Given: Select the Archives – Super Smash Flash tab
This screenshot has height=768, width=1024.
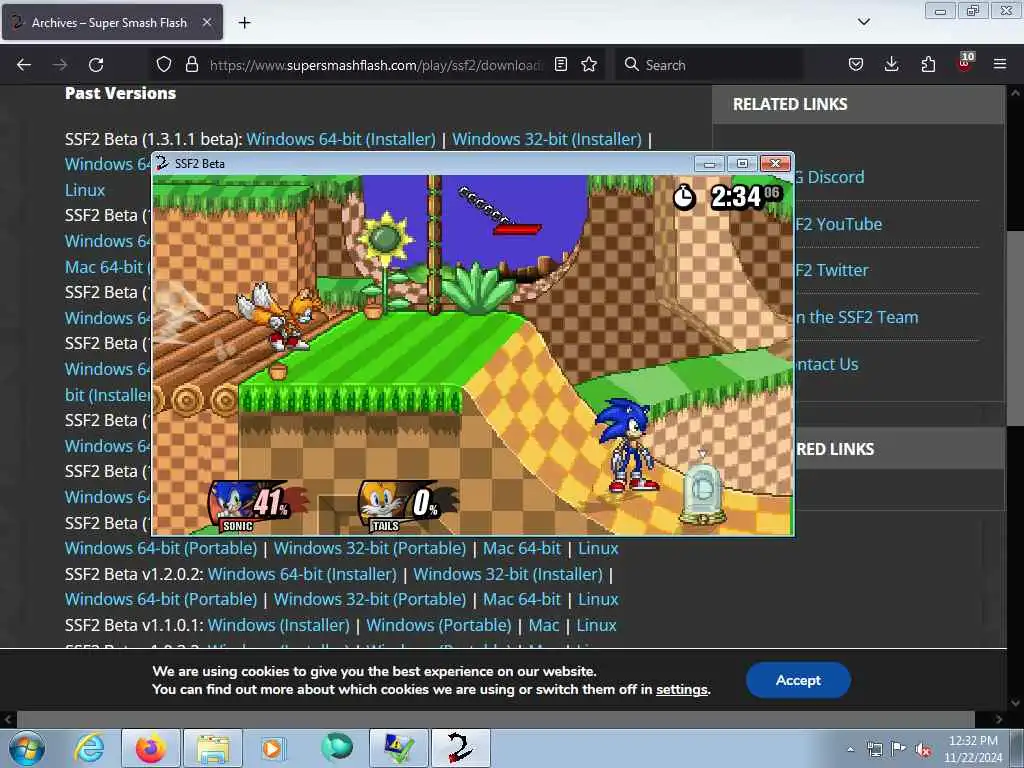Looking at the screenshot, I should coord(112,22).
